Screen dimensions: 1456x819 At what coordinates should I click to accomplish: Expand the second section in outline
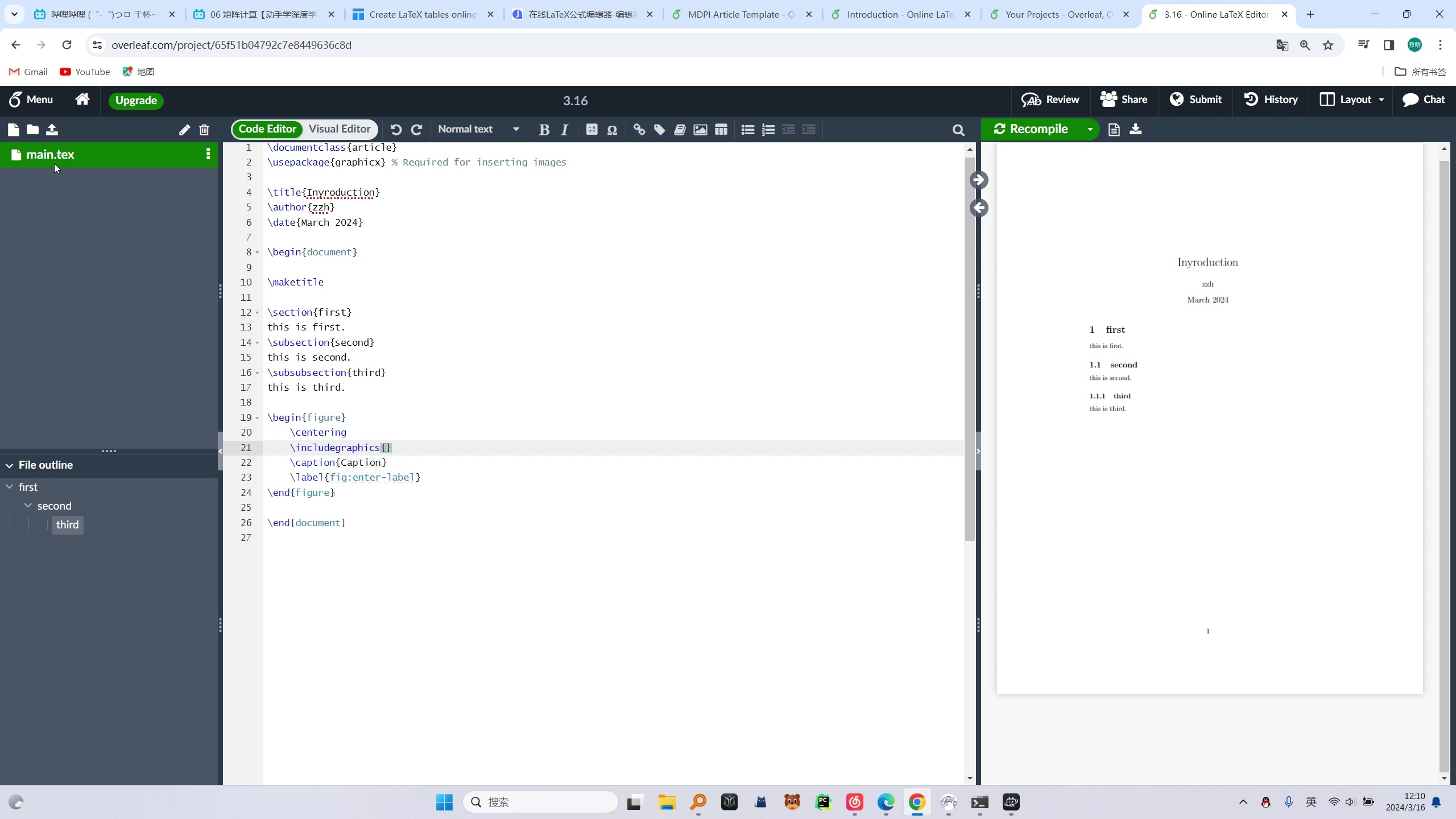pyautogui.click(x=27, y=505)
